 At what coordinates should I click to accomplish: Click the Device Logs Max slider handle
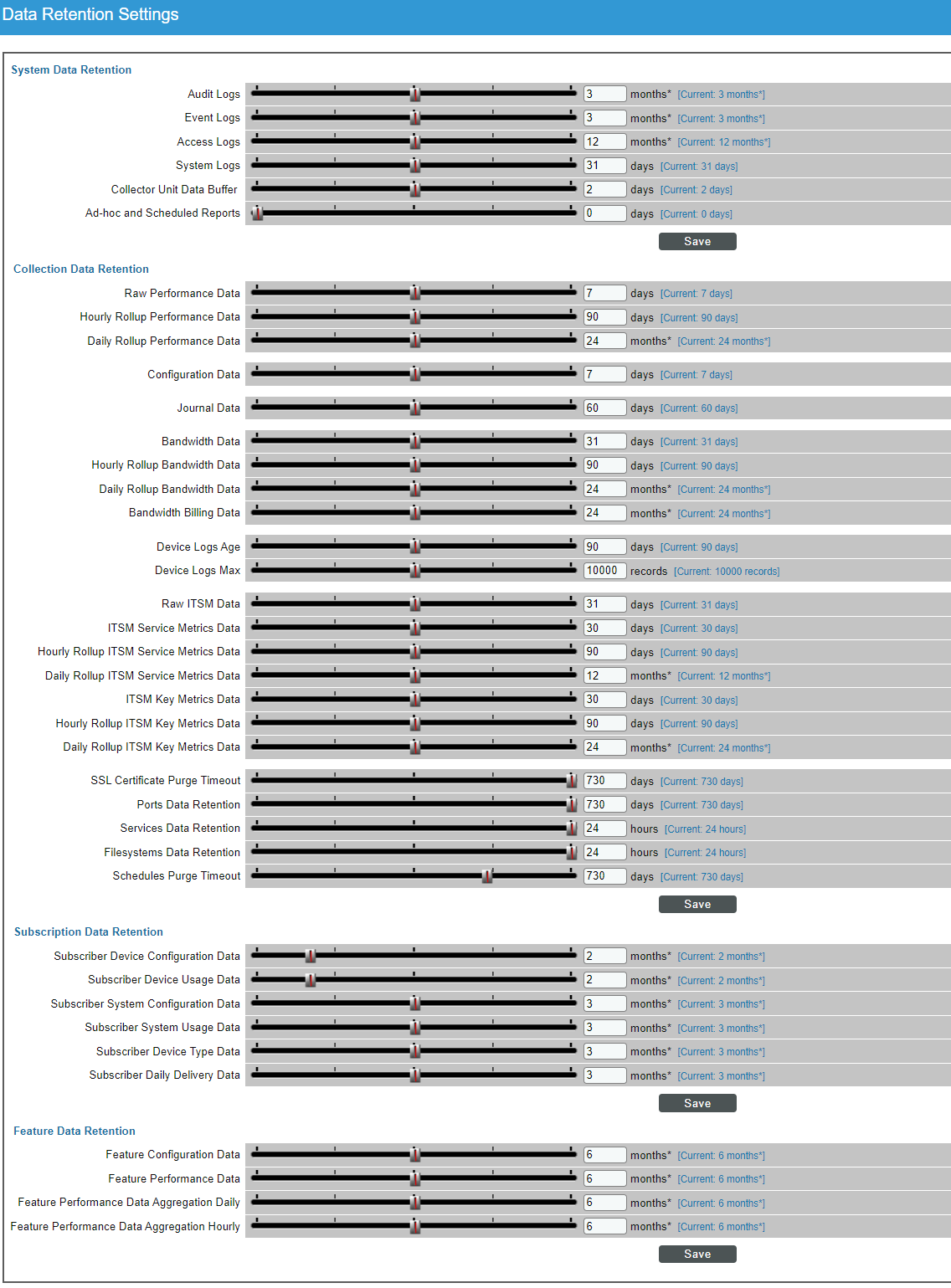pyautogui.click(x=415, y=571)
